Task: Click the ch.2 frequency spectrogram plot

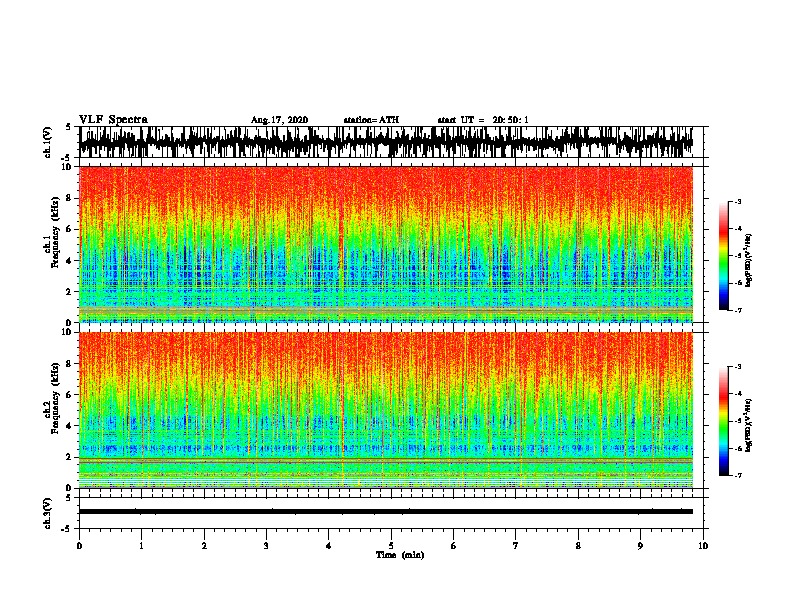Action: (x=386, y=410)
